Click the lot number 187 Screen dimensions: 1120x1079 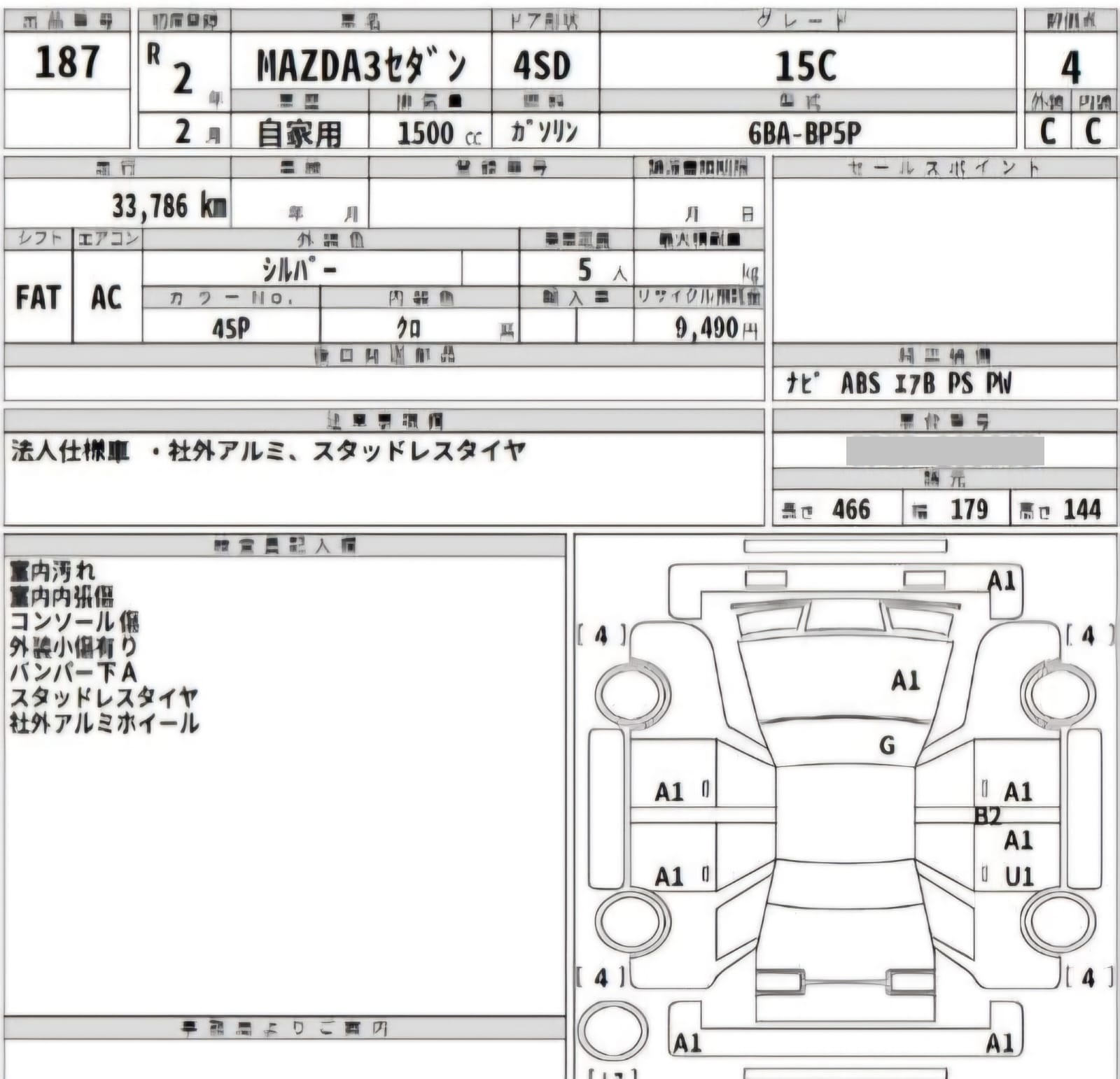[67, 62]
